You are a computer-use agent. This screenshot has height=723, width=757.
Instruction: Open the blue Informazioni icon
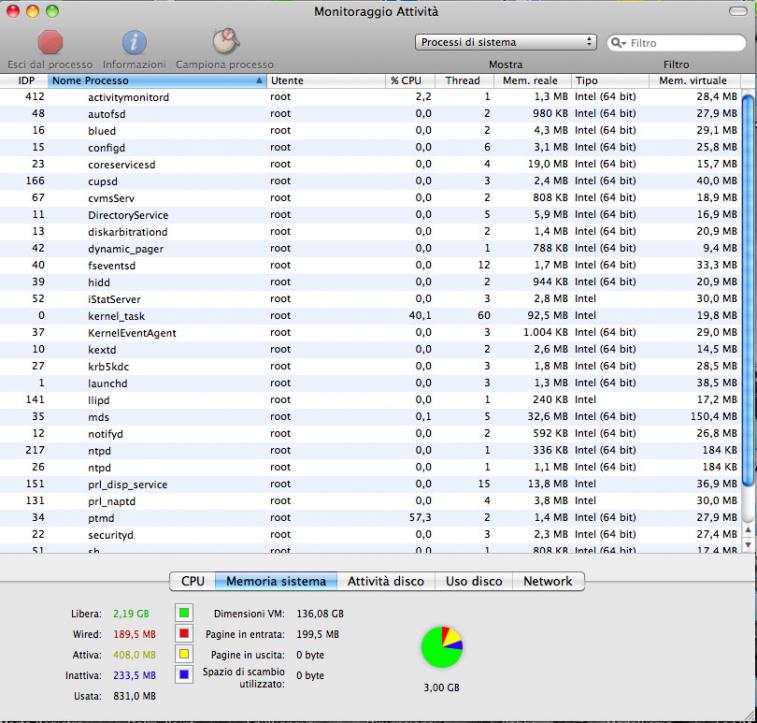click(134, 42)
